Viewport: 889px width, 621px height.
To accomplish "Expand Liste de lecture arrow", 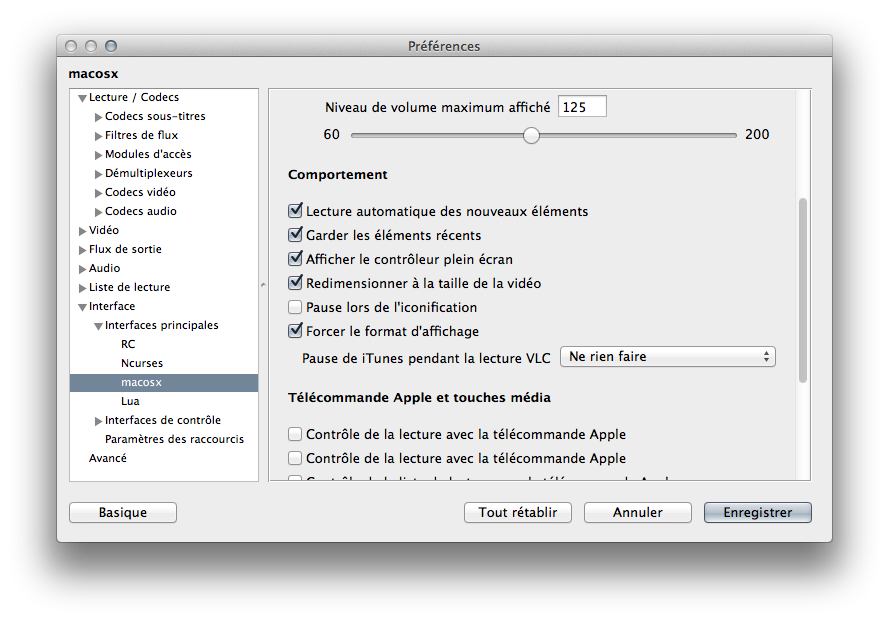I will [82, 288].
